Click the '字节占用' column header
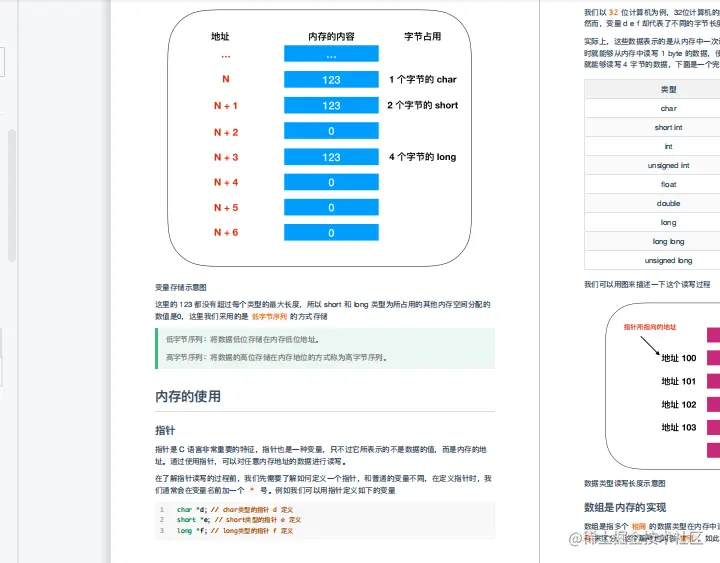 (x=422, y=36)
